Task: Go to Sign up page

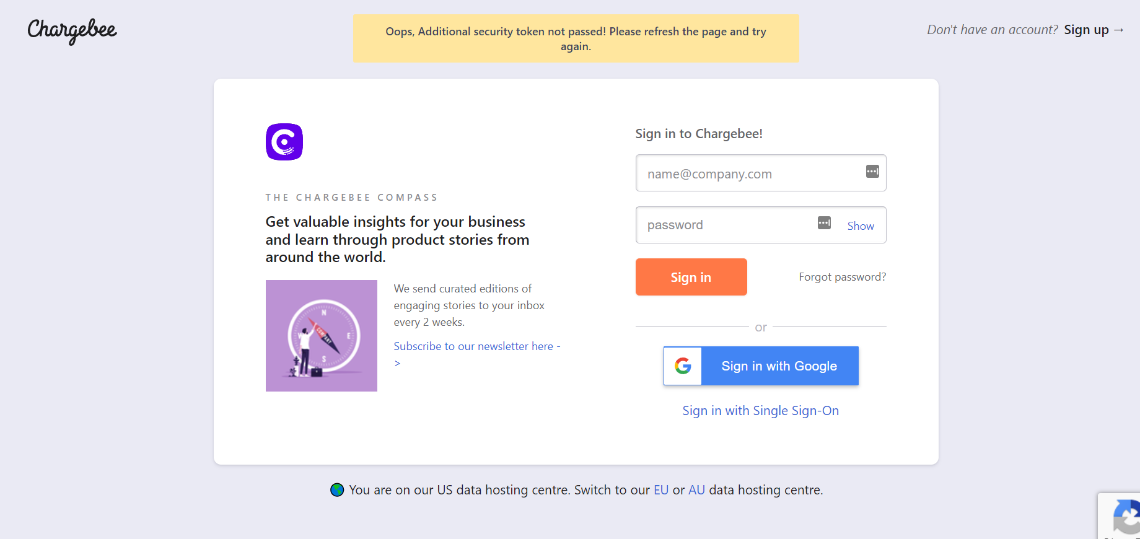Action: tap(1086, 30)
